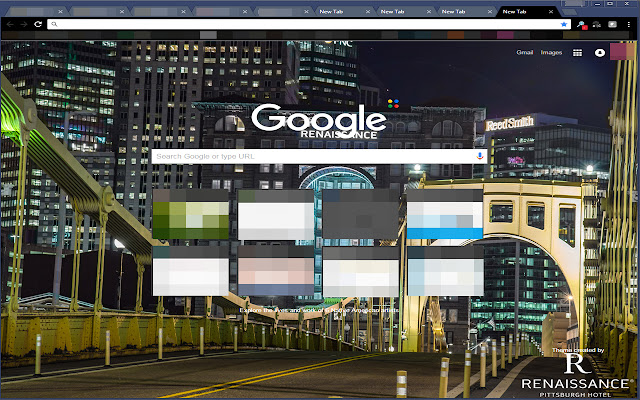Select the active New Tab tab
The width and height of the screenshot is (640, 400).
pos(527,12)
